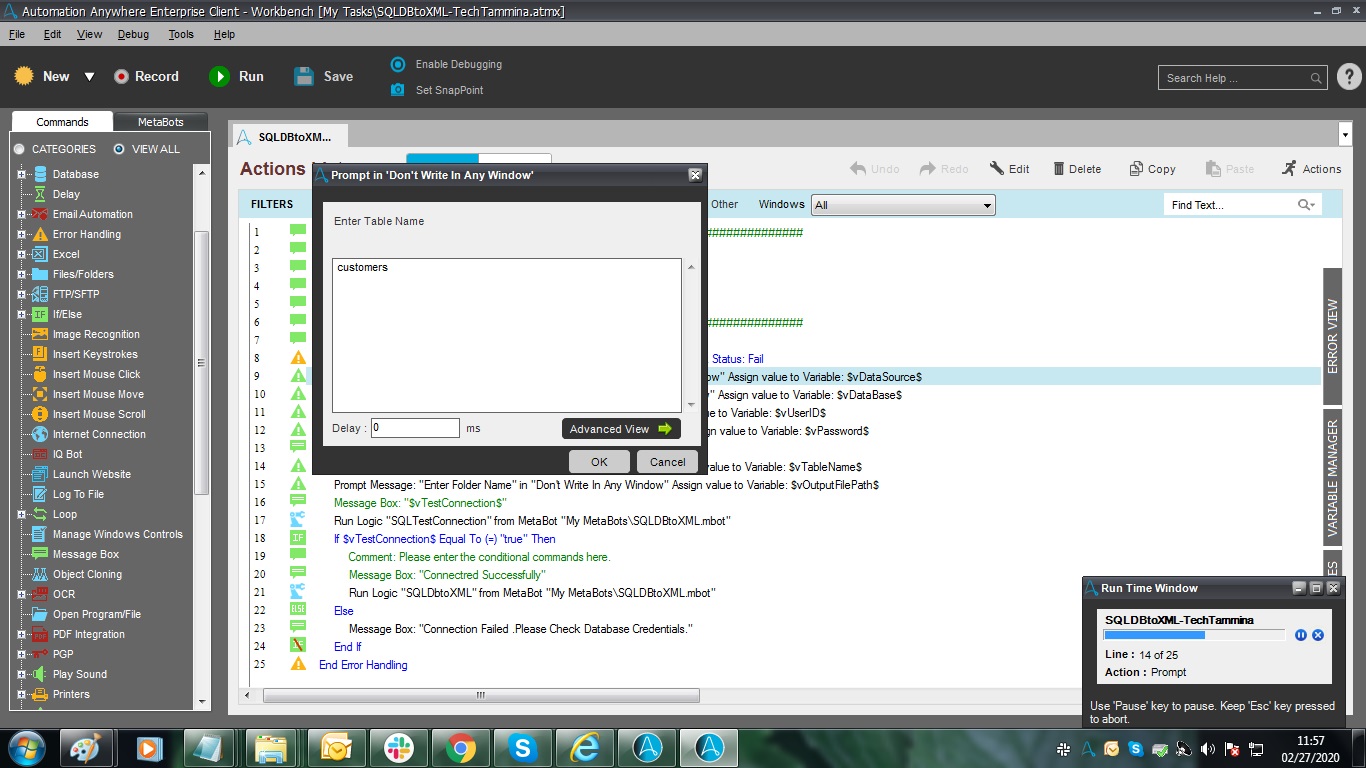Pause the bot in Run Time Window
The image size is (1366, 768).
coord(1301,635)
